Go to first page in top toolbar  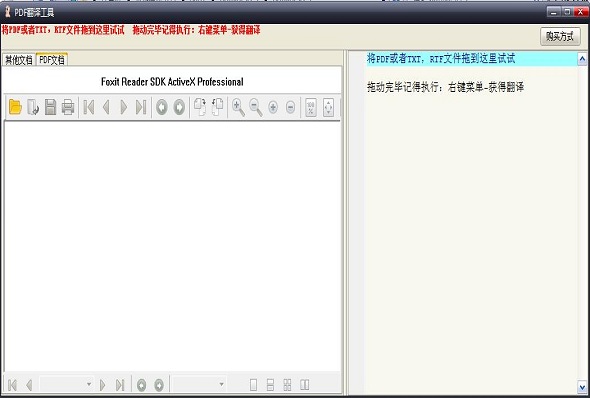89,107
